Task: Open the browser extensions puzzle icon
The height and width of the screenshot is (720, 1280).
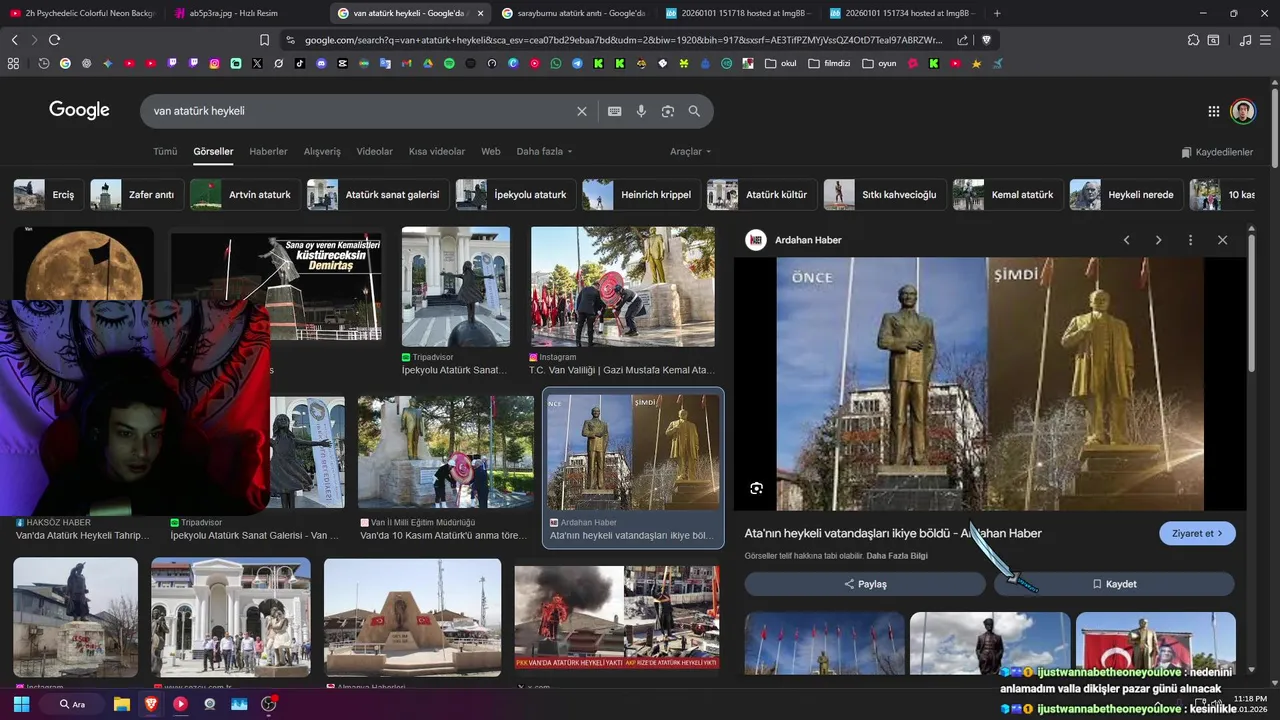Action: coord(1193,40)
